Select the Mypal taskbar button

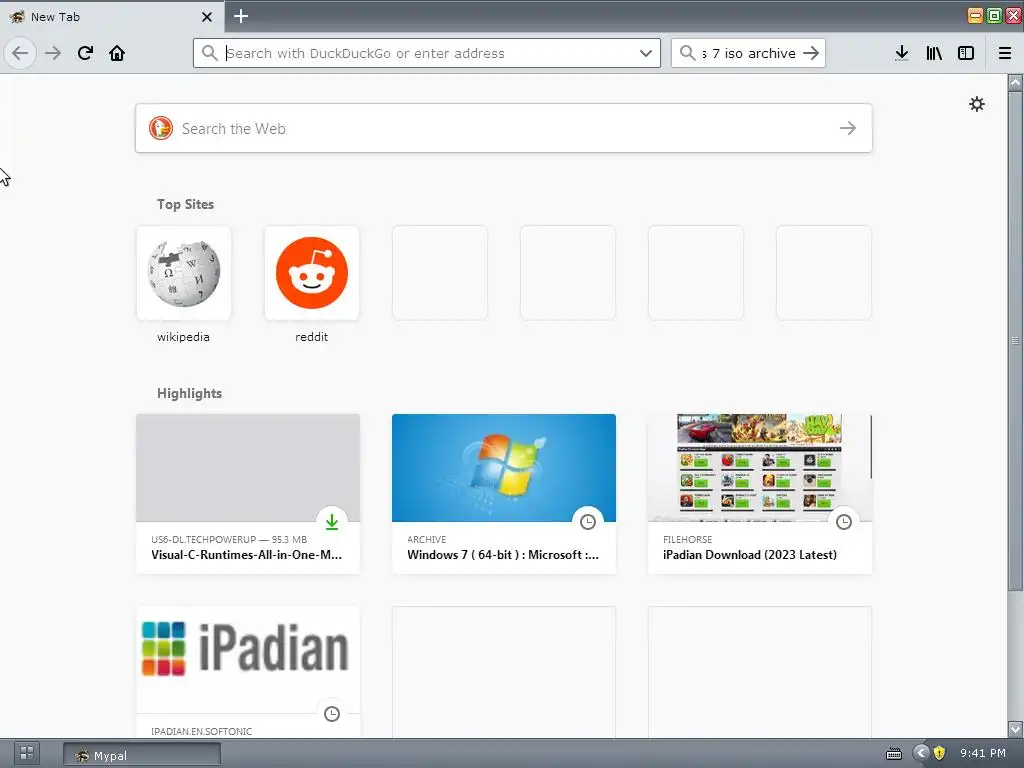[x=142, y=756]
